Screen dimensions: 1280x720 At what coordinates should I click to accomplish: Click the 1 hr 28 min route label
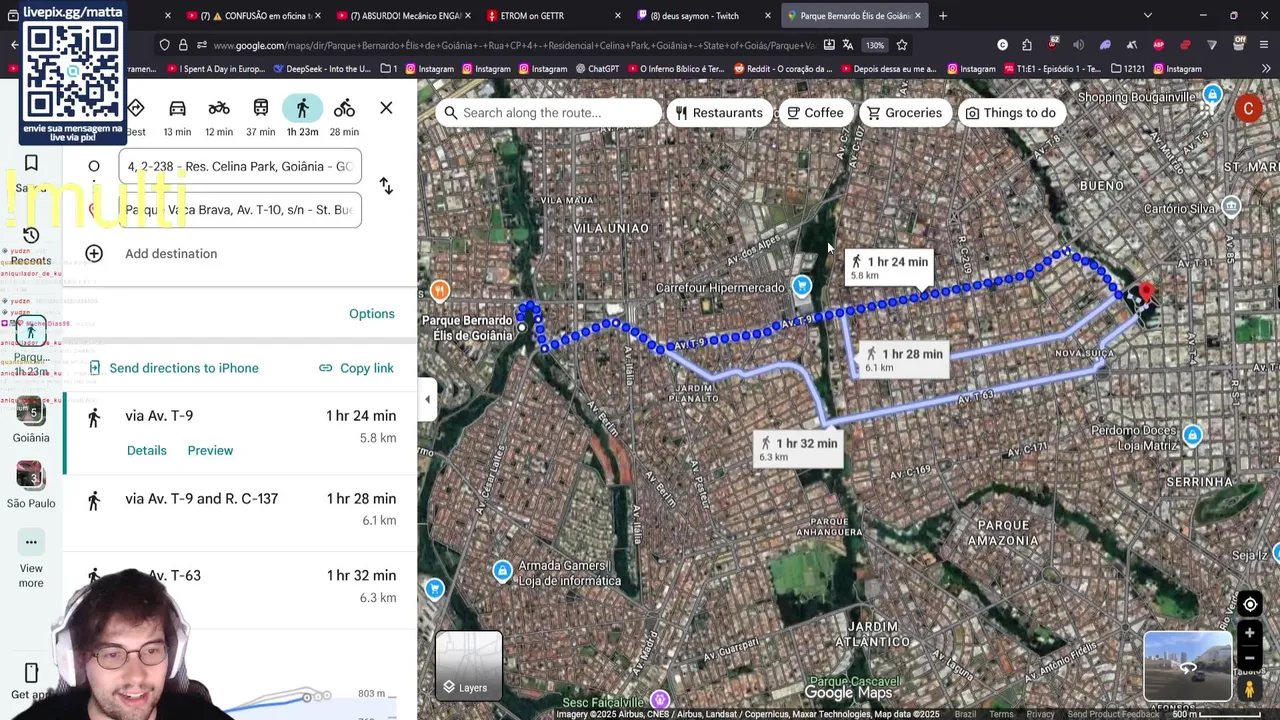904,359
